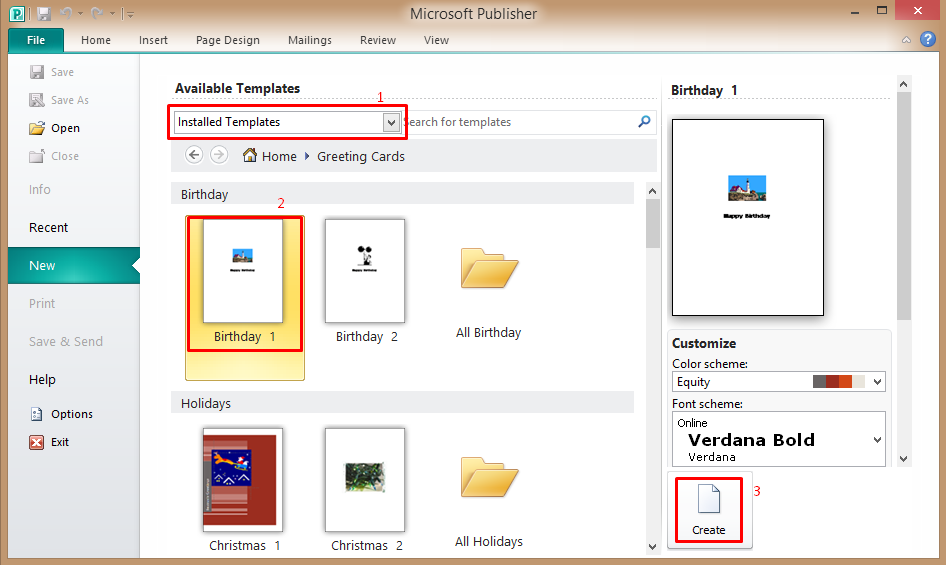
Task: Open the All Birthday folder
Action: [489, 269]
